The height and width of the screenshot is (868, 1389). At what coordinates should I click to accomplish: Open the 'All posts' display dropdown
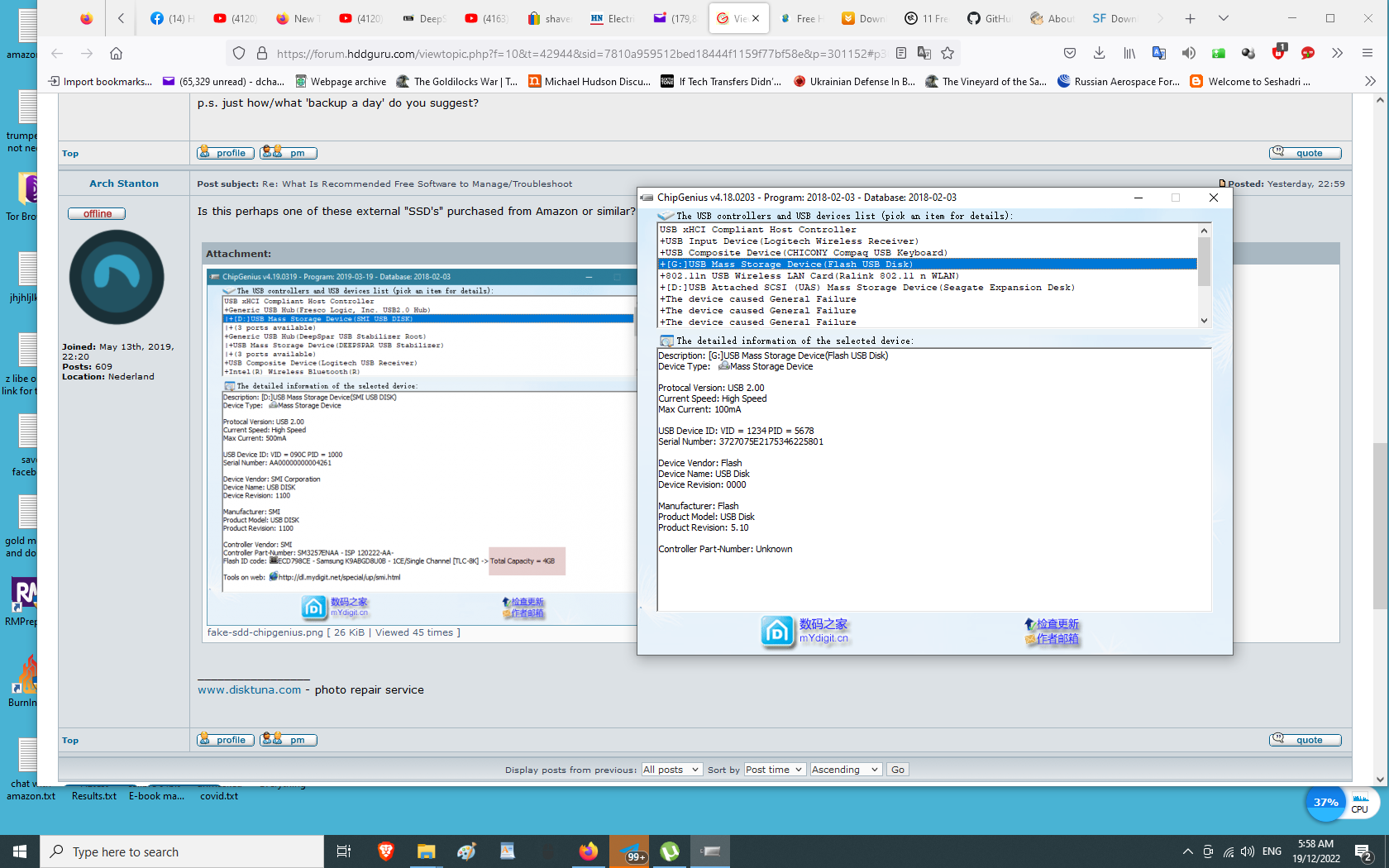672,770
